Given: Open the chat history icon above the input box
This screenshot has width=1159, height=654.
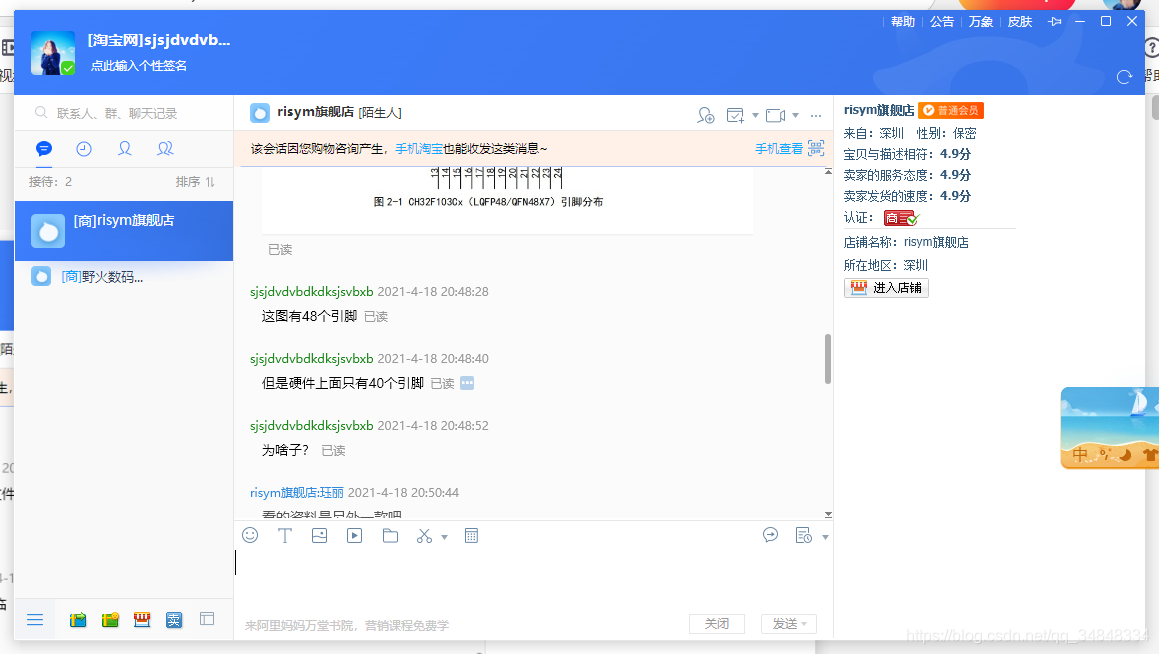Looking at the screenshot, I should (770, 535).
